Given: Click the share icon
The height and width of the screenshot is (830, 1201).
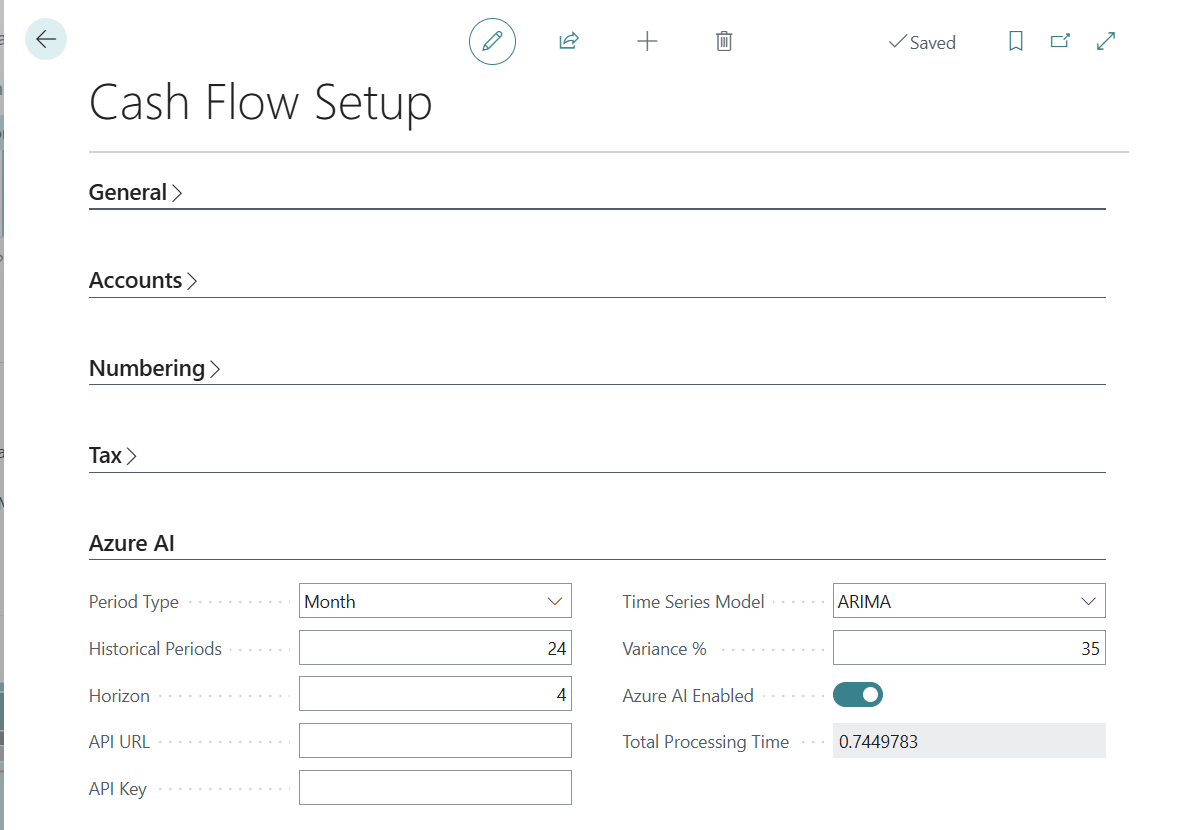Looking at the screenshot, I should point(569,42).
